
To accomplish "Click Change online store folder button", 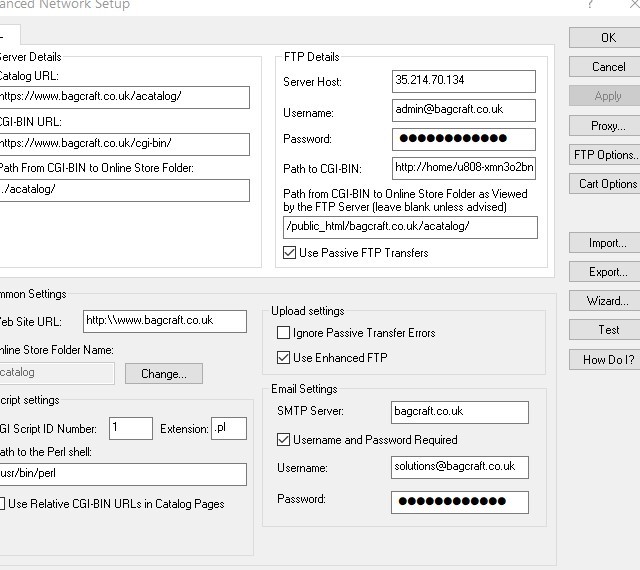I will click(163, 374).
